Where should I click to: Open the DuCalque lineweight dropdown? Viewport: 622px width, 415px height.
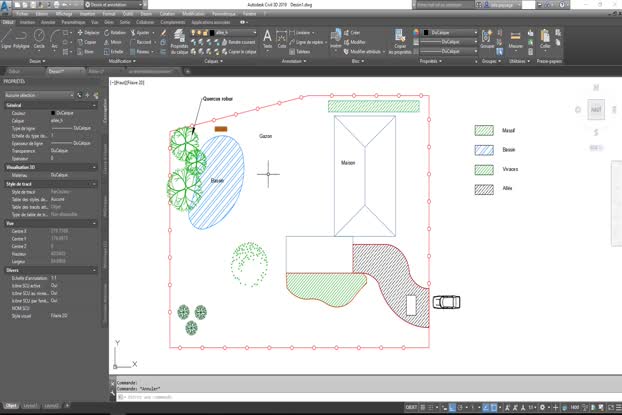(x=449, y=42)
